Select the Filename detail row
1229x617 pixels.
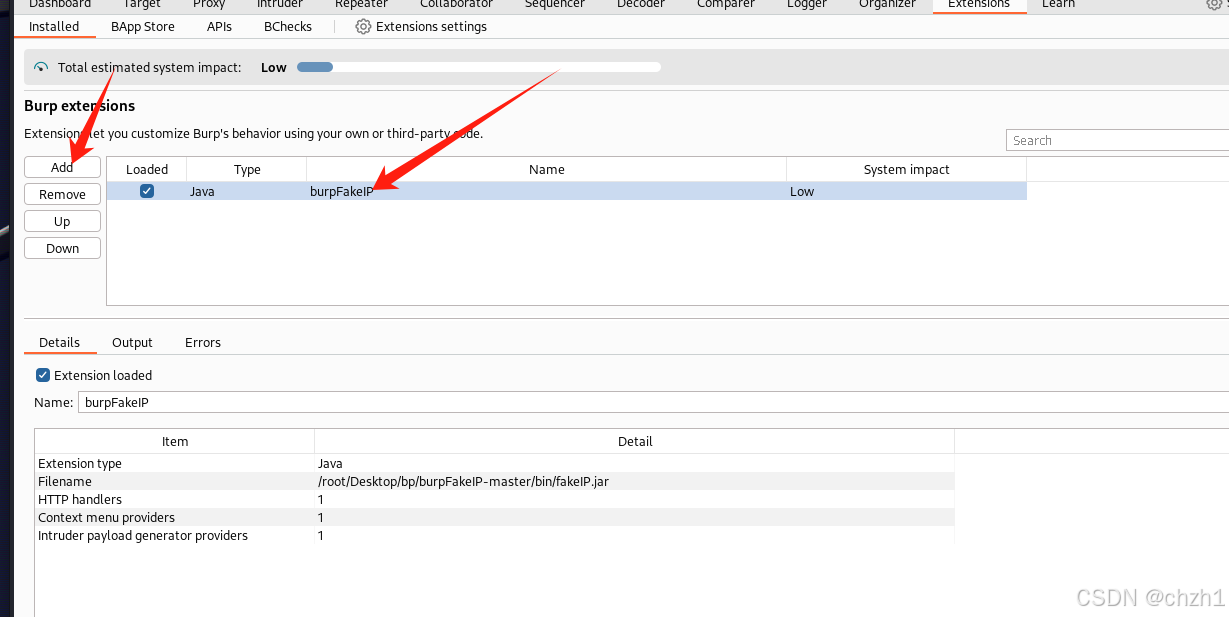[495, 481]
